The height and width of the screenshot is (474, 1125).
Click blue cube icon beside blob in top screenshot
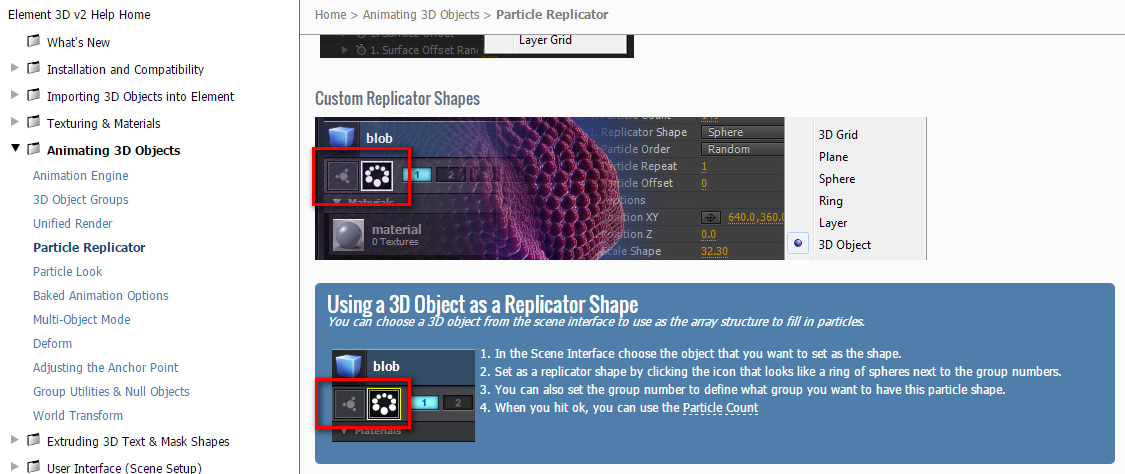(341, 136)
